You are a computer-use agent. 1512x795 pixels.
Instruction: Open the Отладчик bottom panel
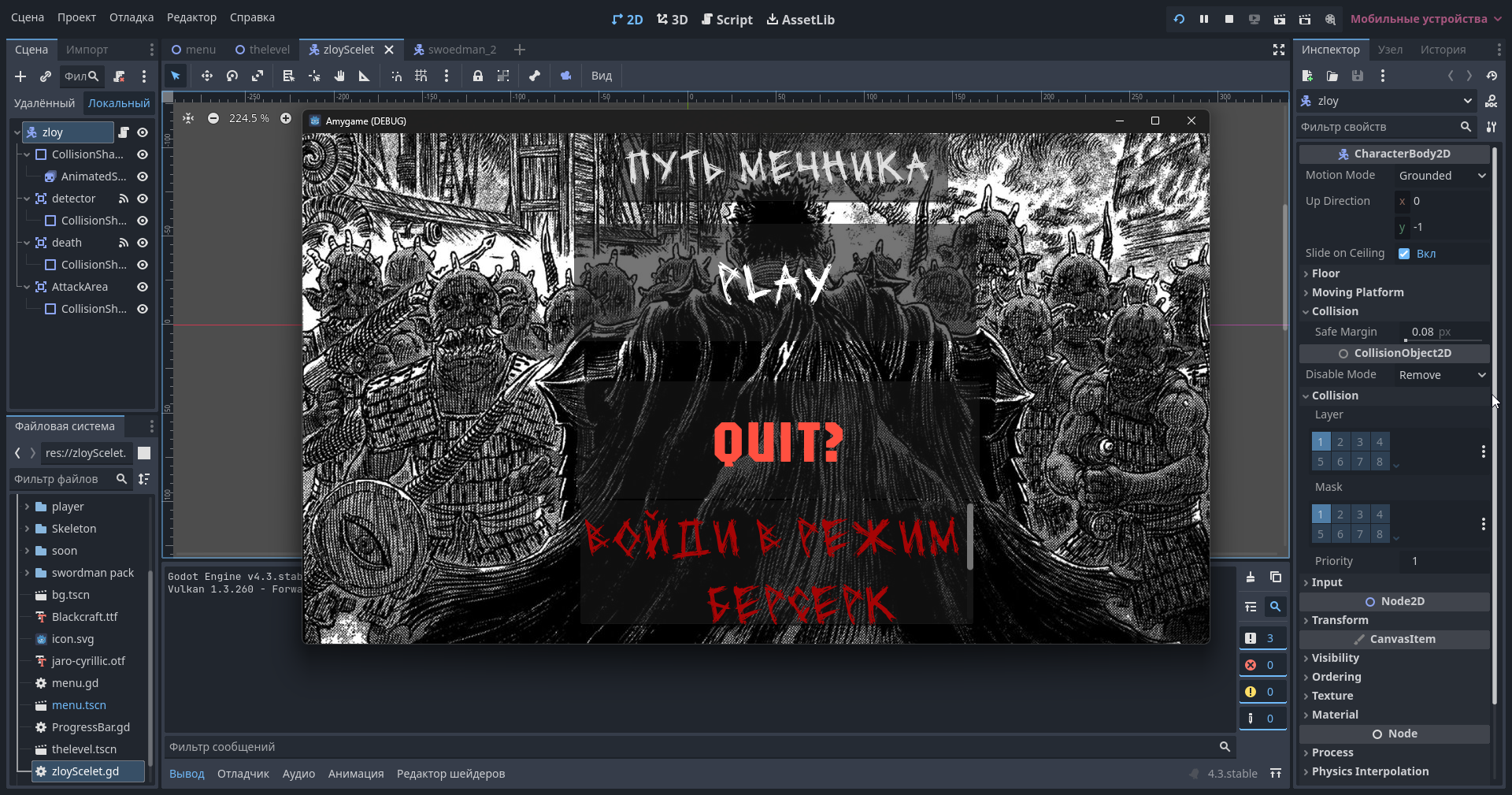tap(243, 774)
